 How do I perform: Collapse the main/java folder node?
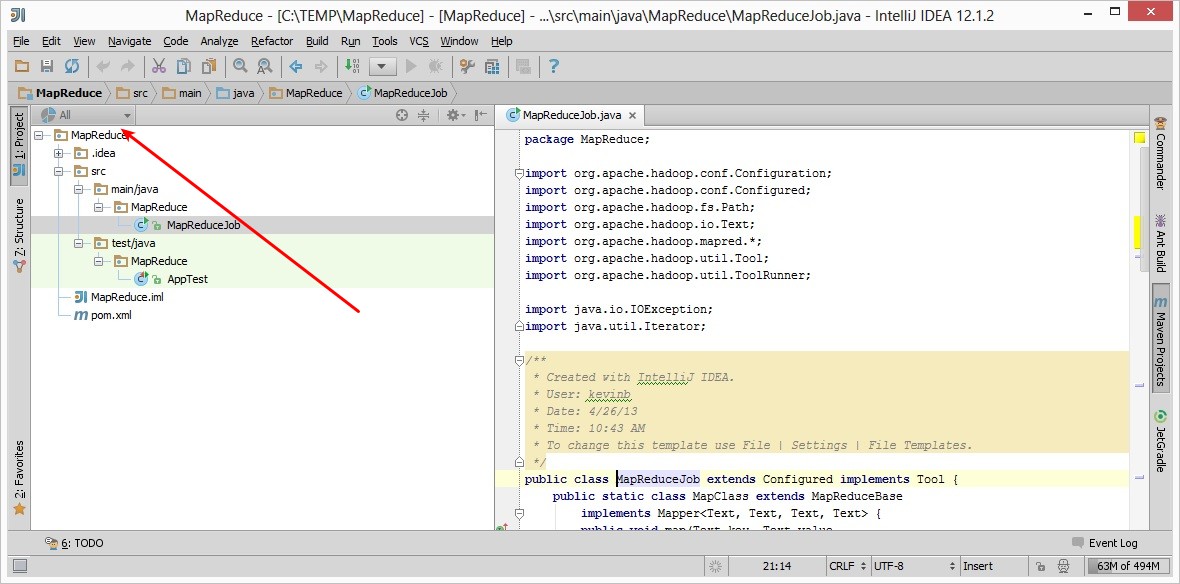[x=78, y=189]
